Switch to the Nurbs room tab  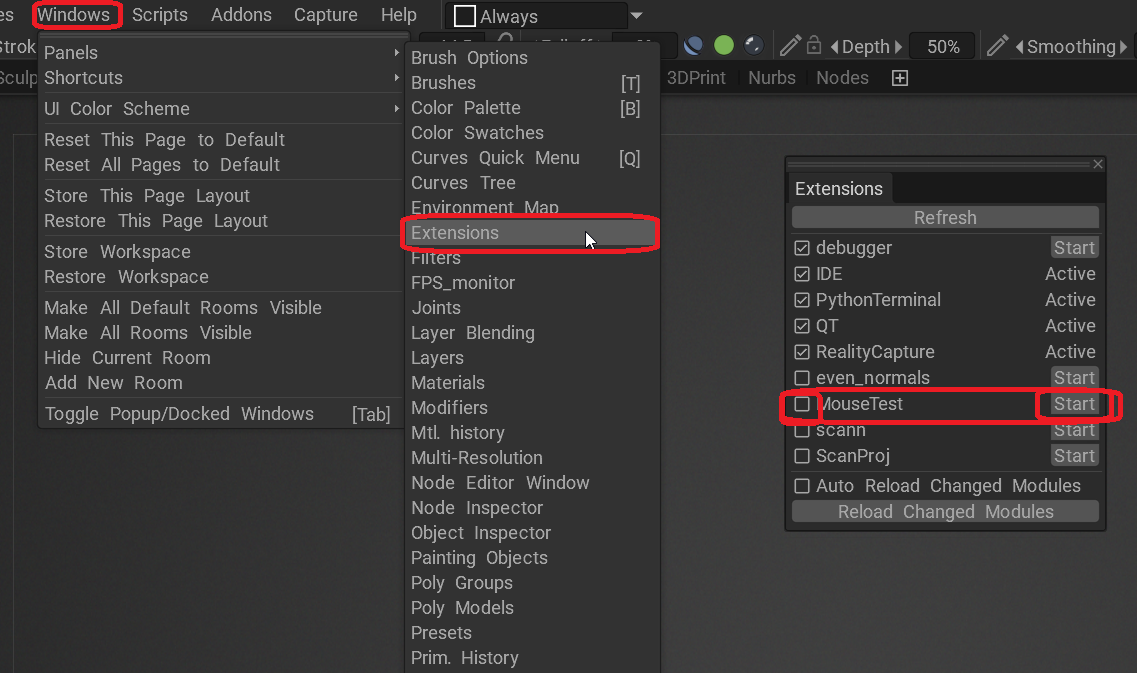pos(772,78)
